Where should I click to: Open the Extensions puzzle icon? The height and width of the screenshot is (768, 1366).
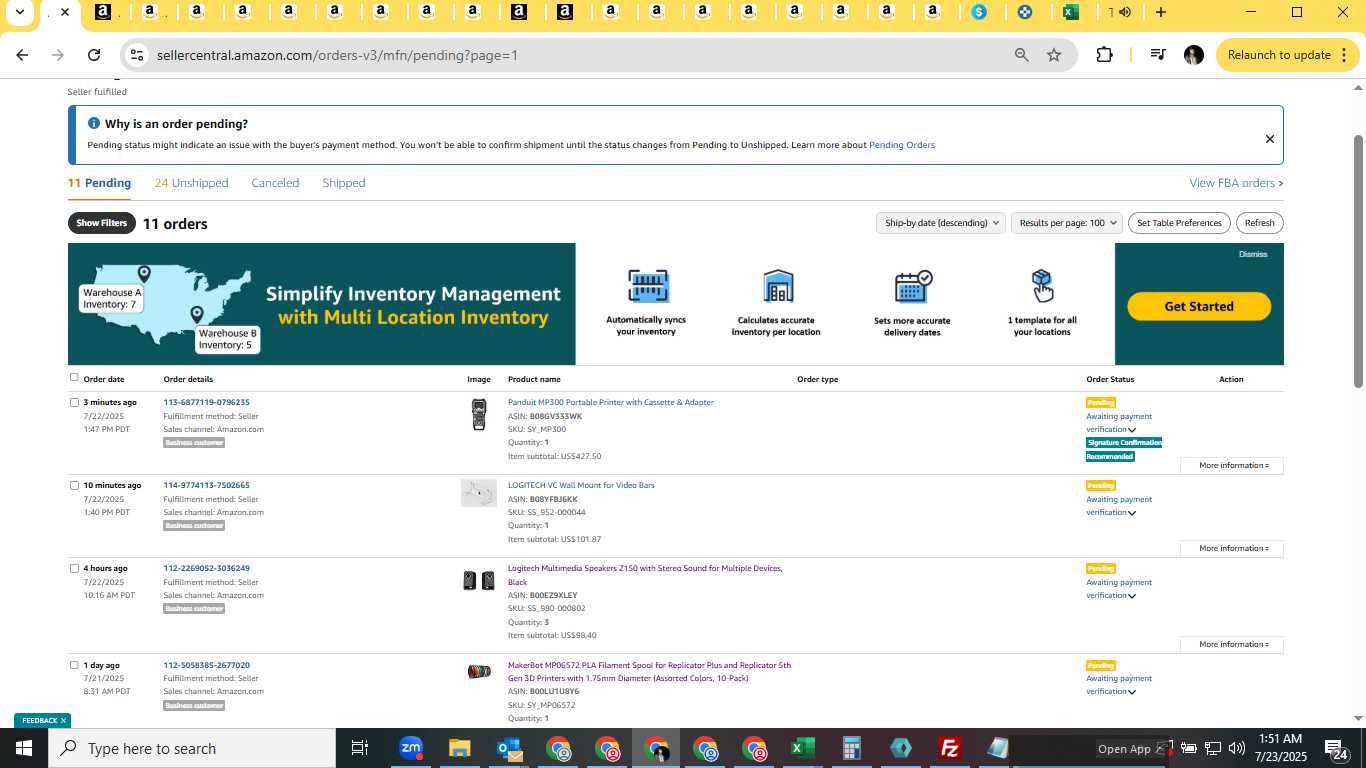coord(1104,55)
